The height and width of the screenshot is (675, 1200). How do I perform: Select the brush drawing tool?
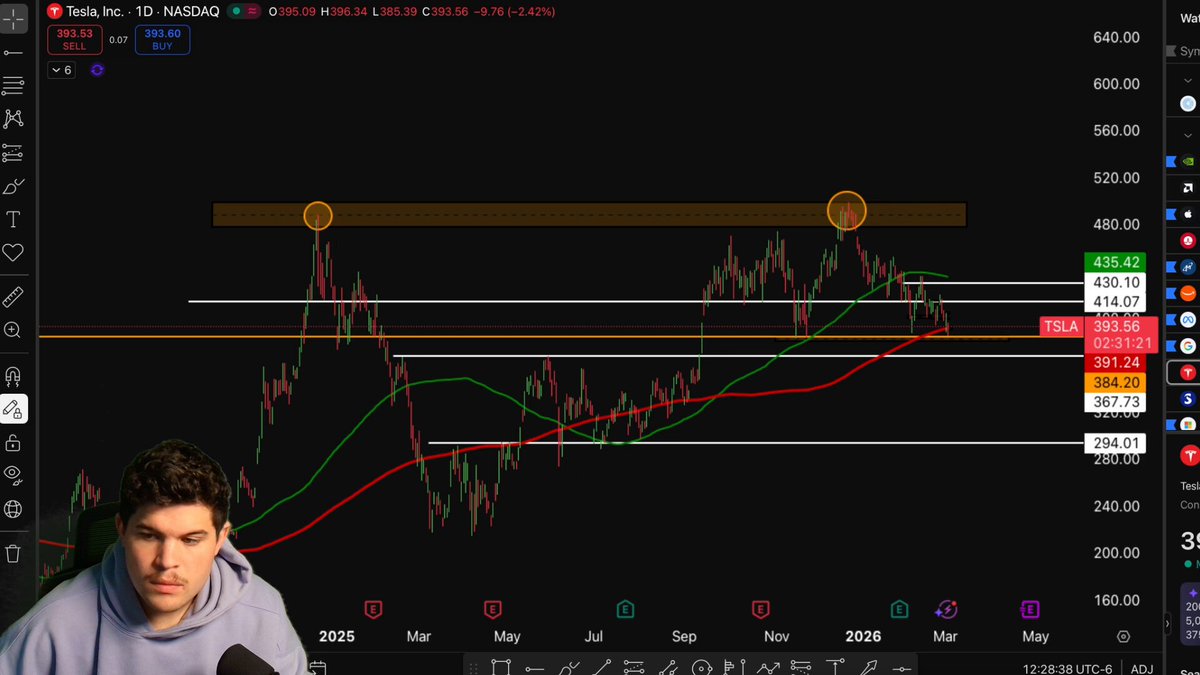click(x=13, y=187)
